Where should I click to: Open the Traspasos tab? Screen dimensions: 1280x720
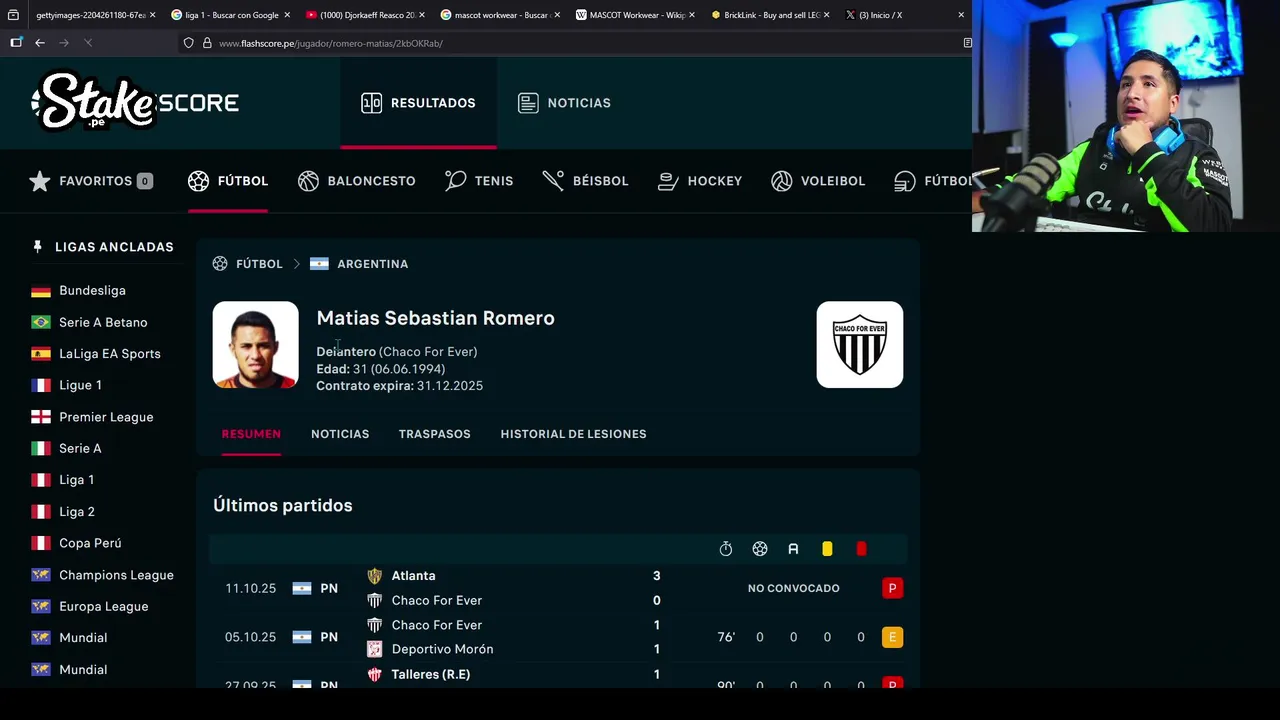click(434, 434)
